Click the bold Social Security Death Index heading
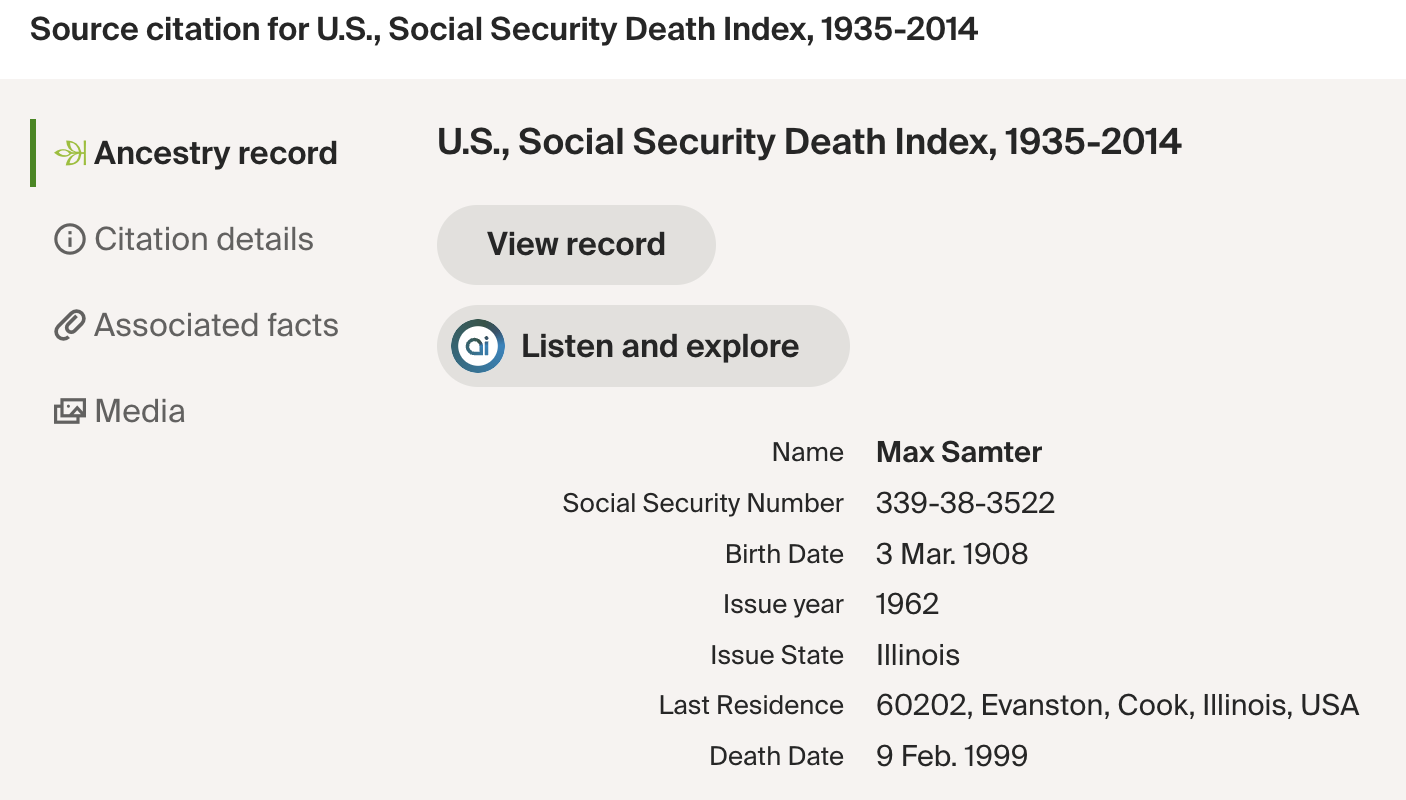The image size is (1406, 800). [809, 142]
